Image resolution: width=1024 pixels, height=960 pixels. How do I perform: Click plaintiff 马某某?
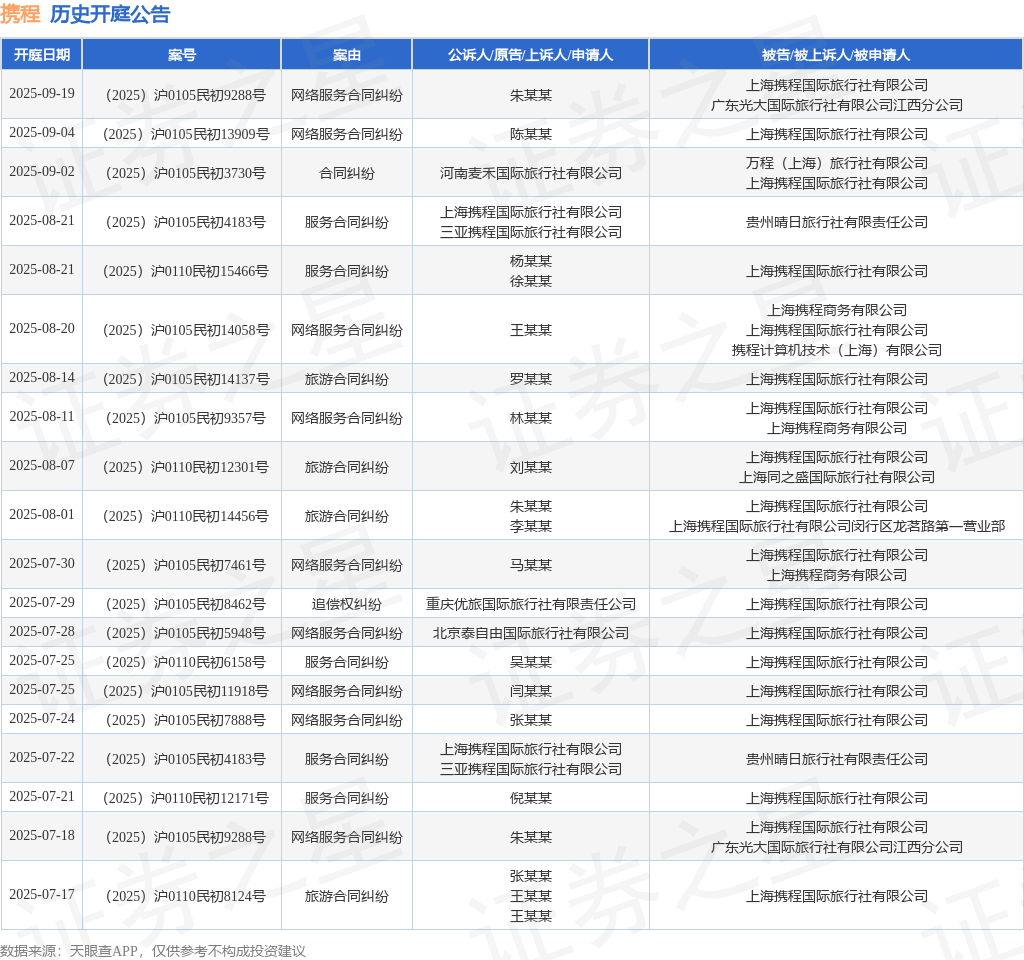click(531, 565)
